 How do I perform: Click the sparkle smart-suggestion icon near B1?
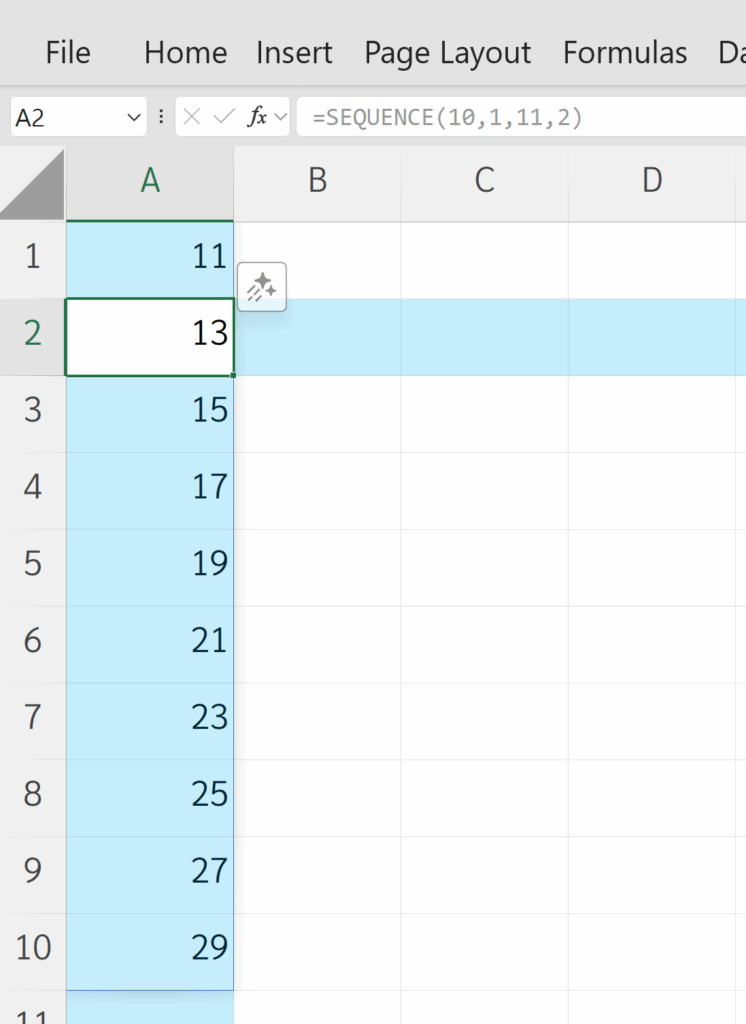(x=262, y=287)
